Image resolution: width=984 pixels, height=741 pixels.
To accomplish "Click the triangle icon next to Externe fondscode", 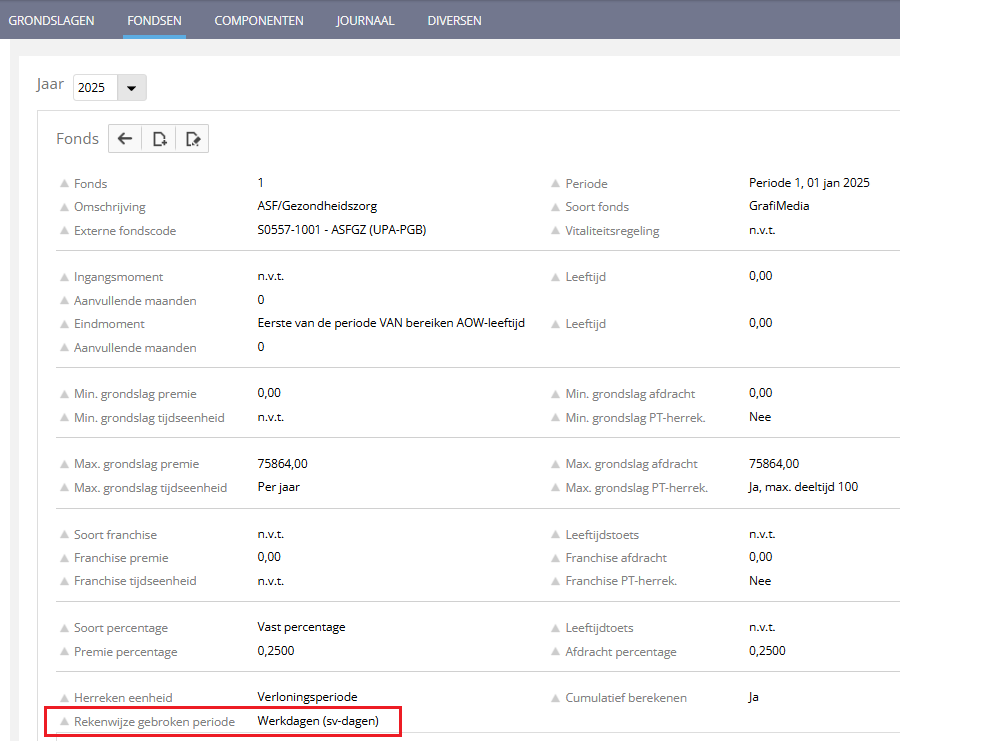I will (64, 231).
